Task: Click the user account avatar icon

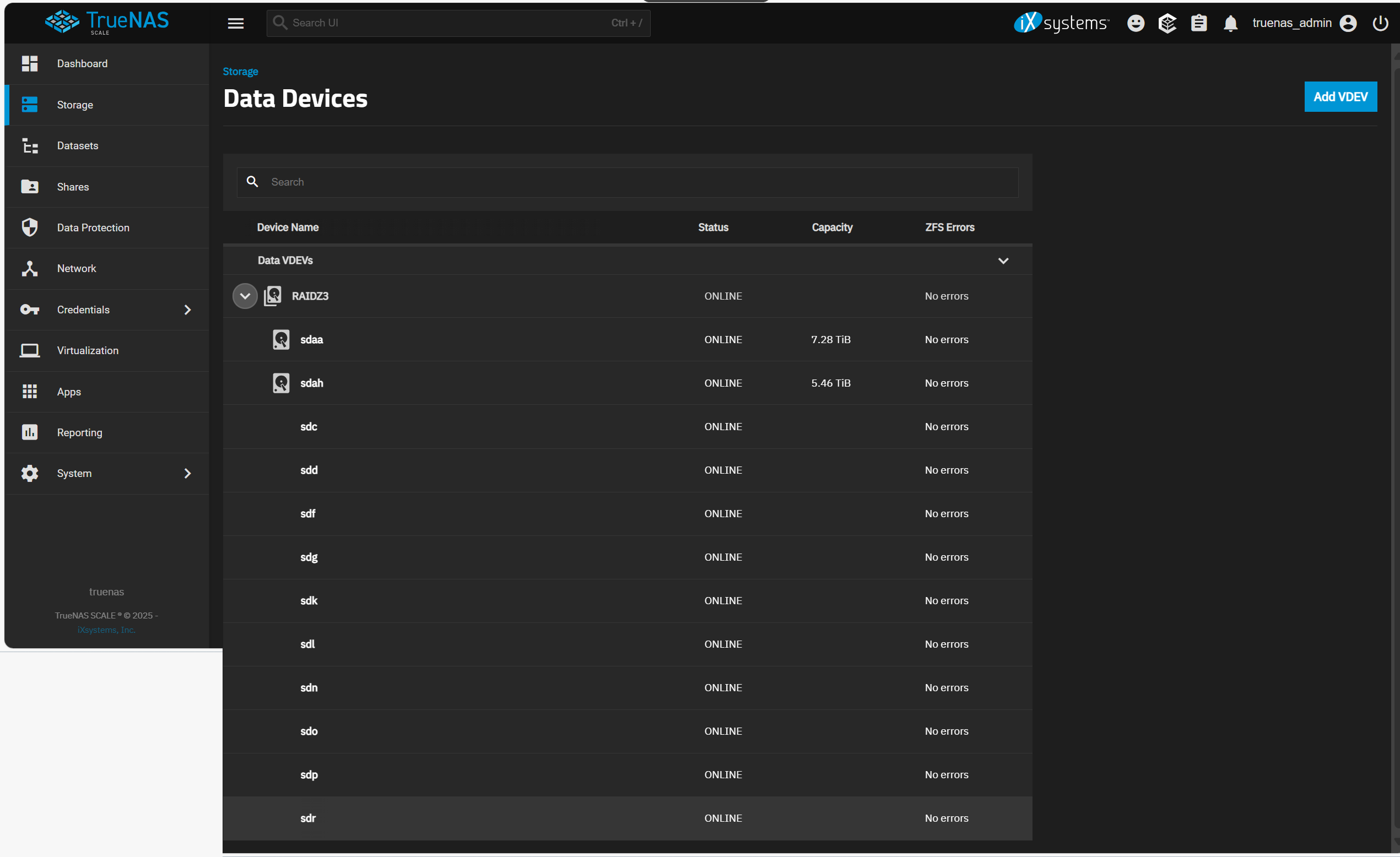Action: click(x=1348, y=23)
